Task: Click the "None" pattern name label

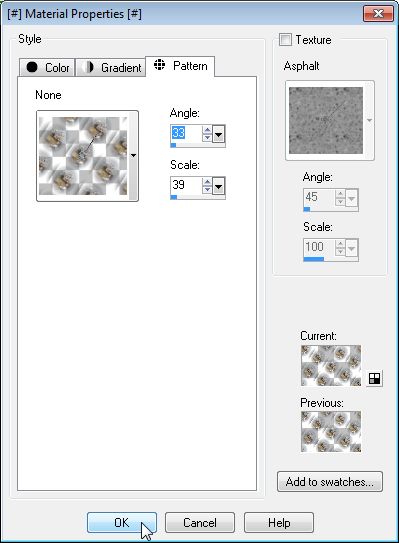Action: coord(48,95)
